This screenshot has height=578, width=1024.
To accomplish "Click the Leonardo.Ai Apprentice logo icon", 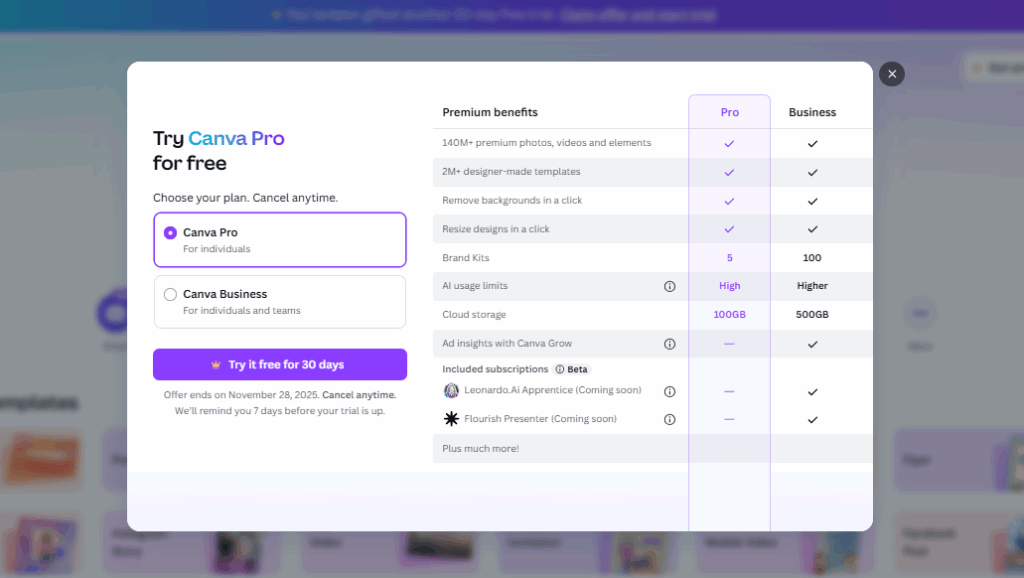I will (452, 391).
